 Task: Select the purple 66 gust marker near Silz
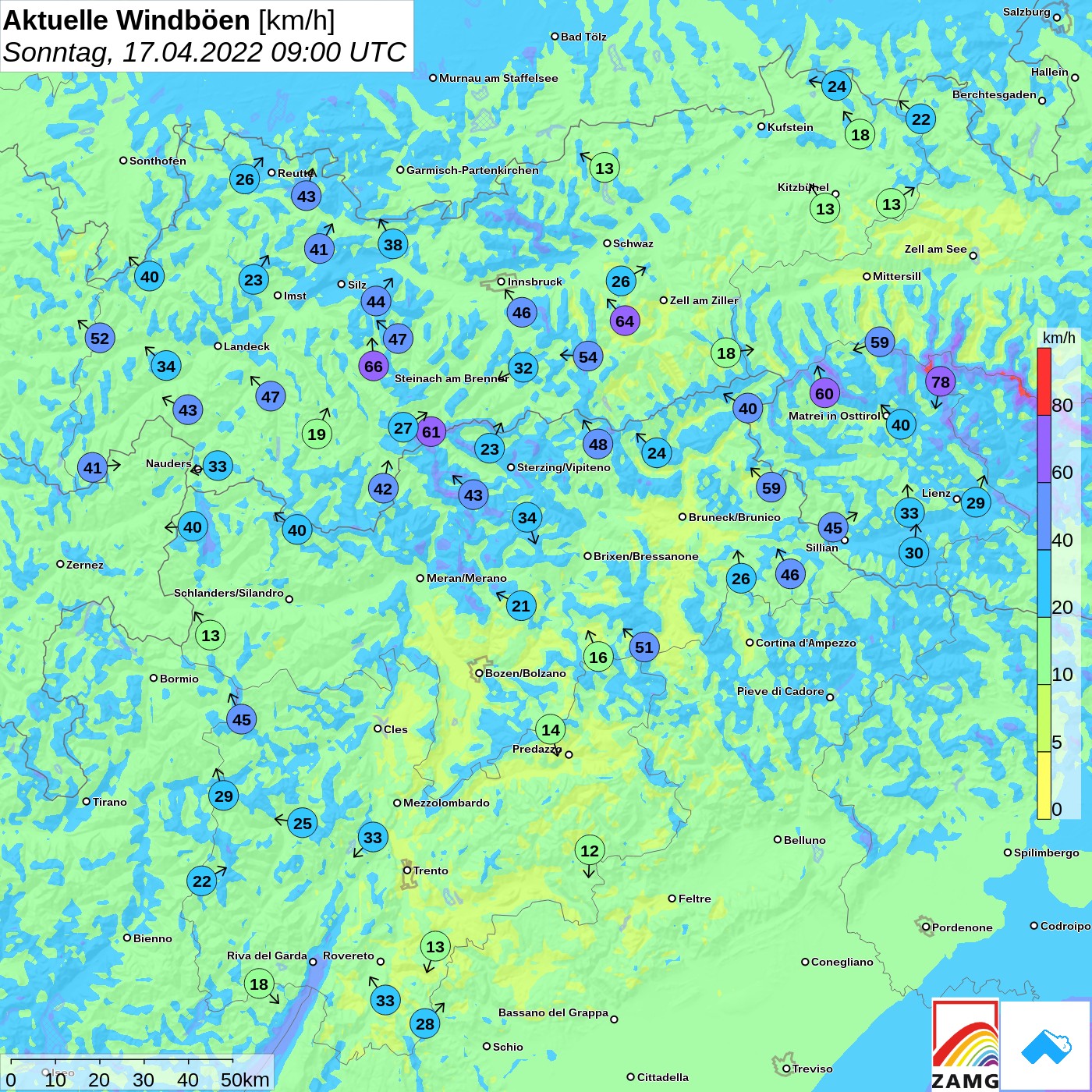click(x=374, y=366)
